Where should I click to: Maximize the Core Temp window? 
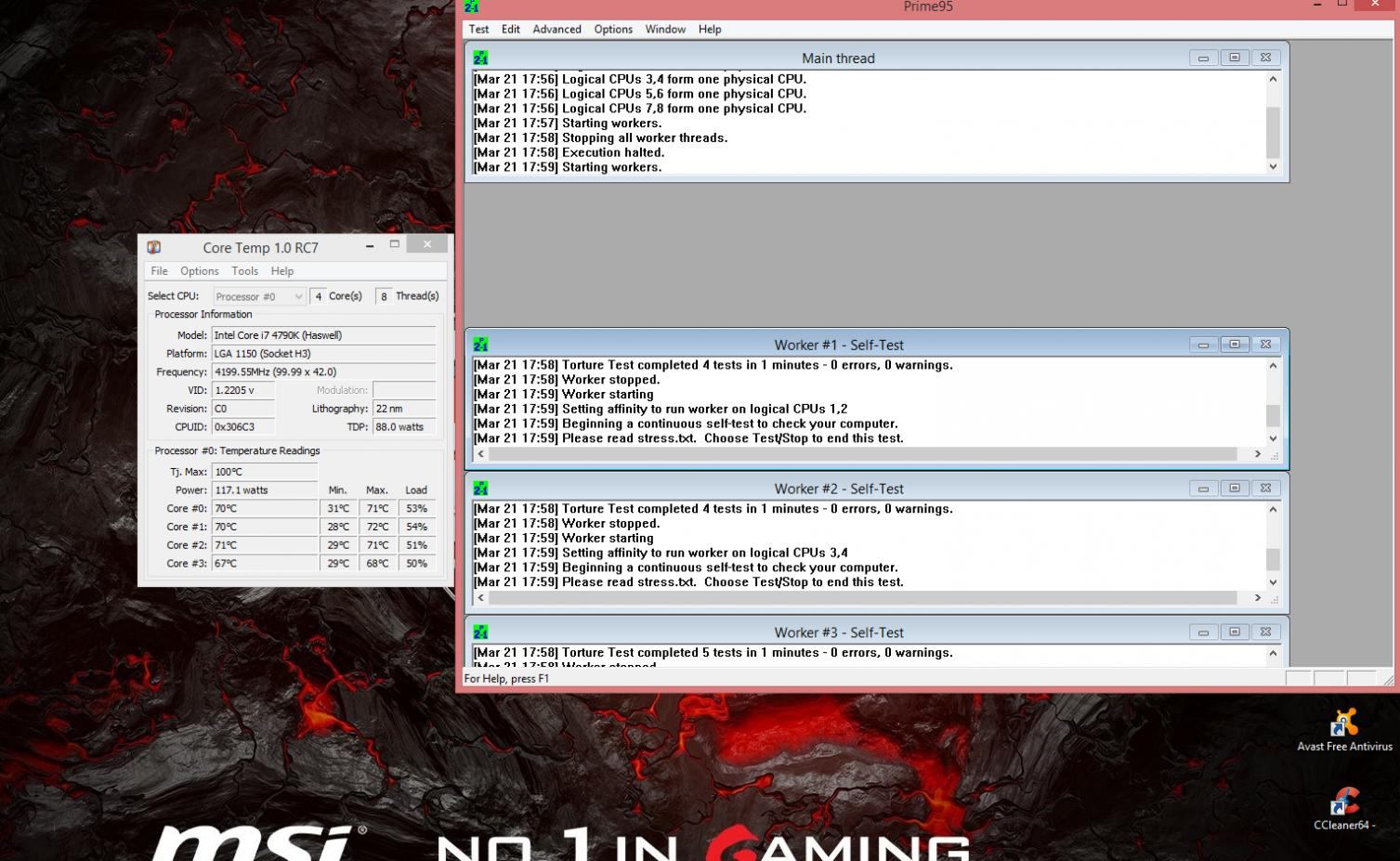[x=394, y=244]
